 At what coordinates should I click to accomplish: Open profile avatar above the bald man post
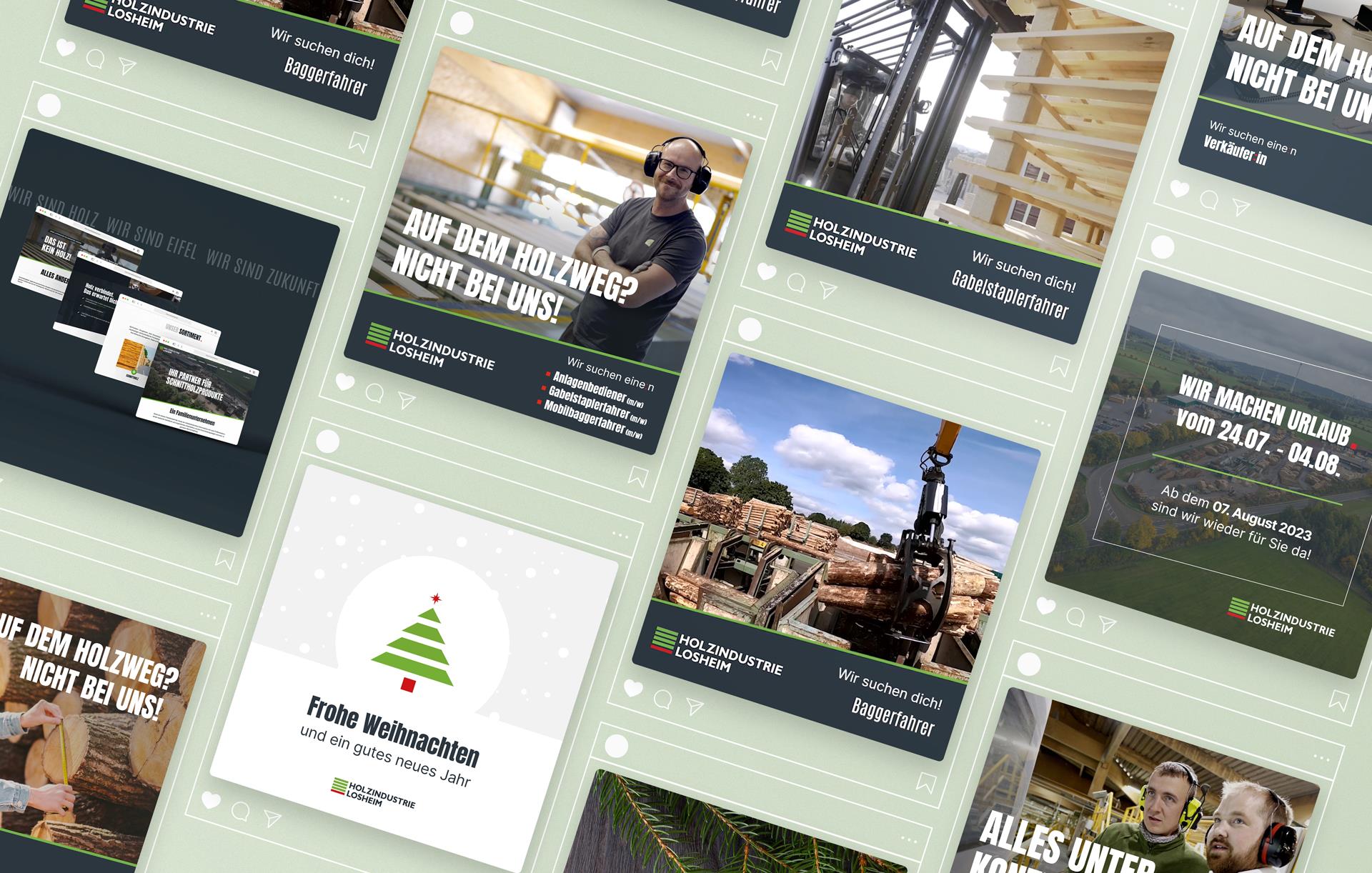point(462,24)
